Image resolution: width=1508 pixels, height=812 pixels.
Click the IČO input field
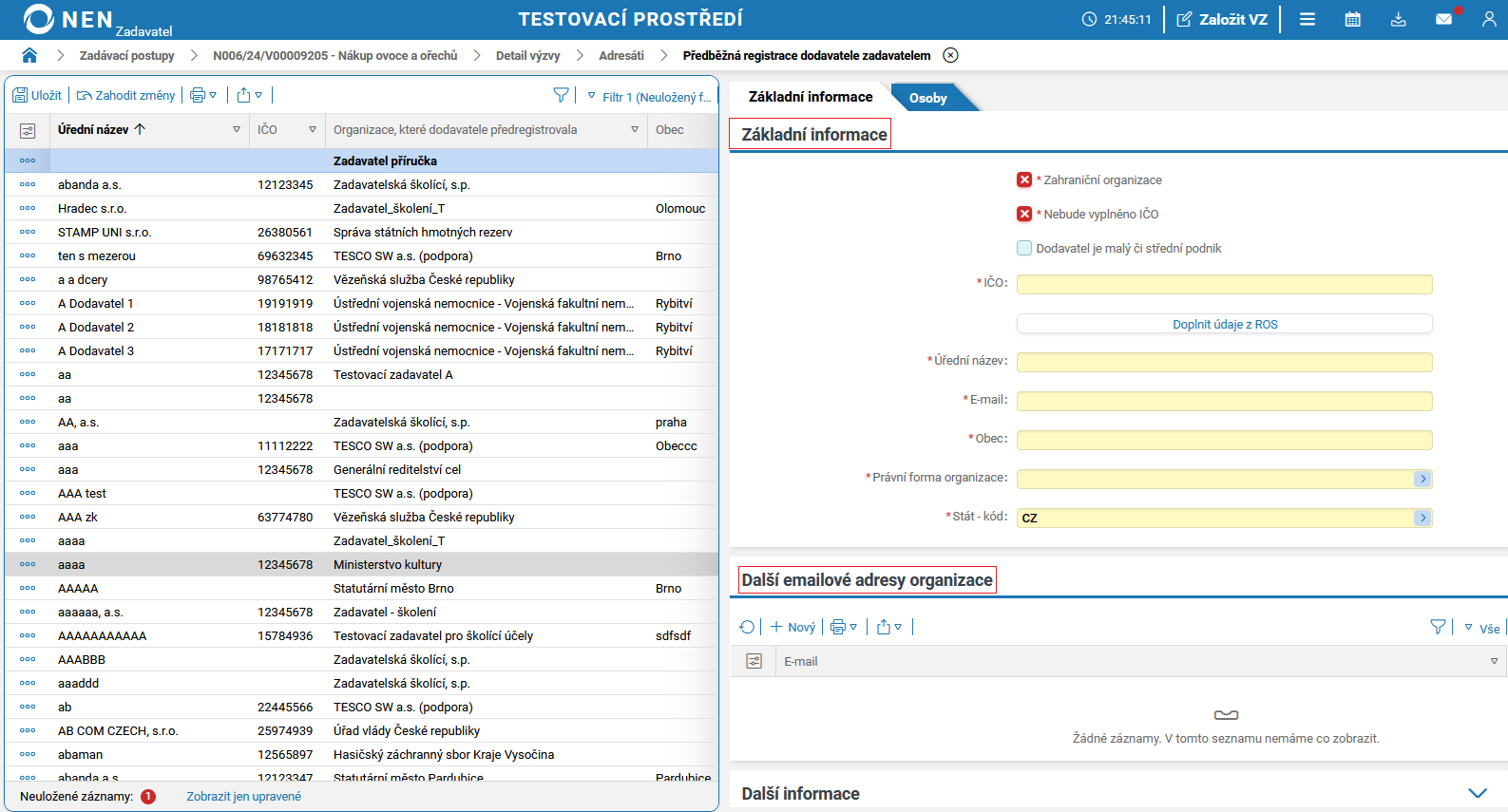pyautogui.click(x=1224, y=284)
